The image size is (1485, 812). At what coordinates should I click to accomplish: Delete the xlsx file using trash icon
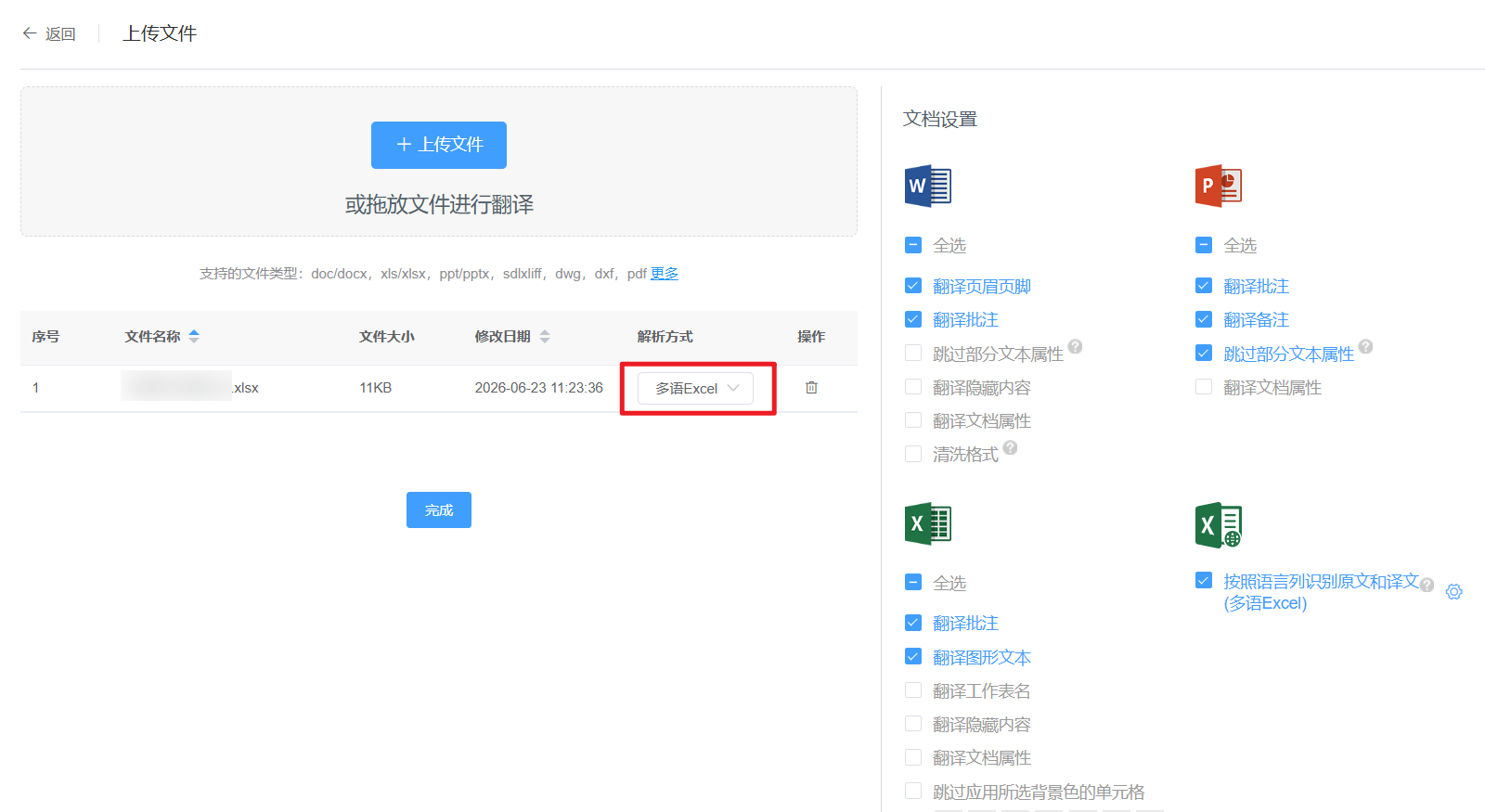811,388
